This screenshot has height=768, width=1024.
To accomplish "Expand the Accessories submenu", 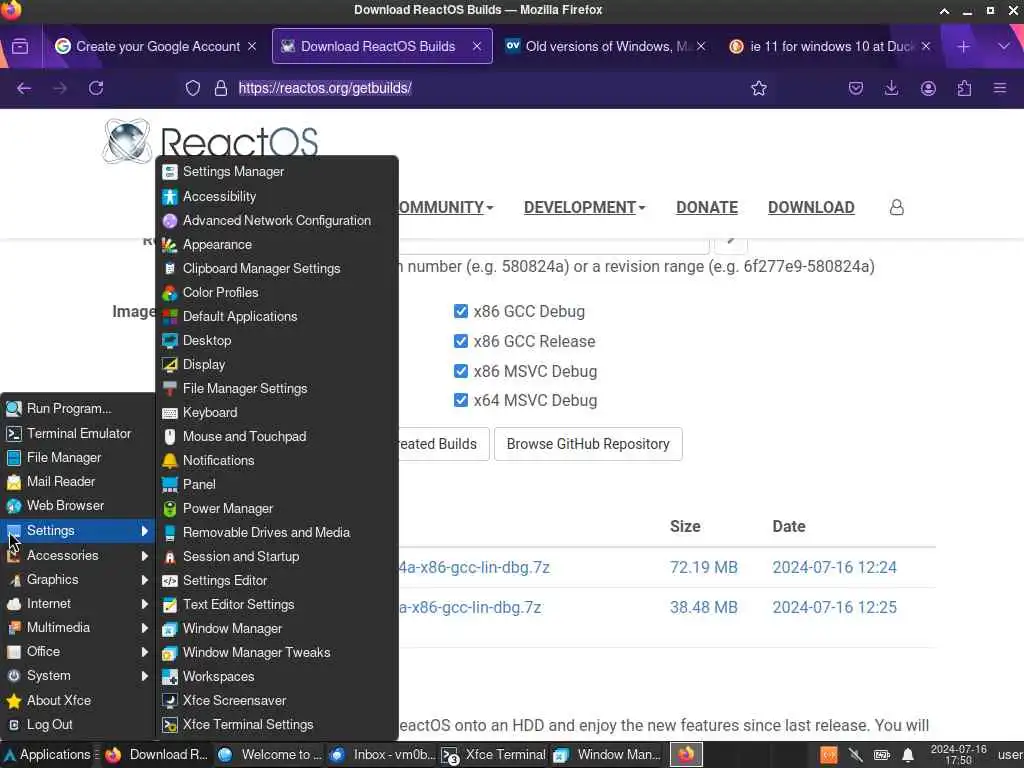I will tap(78, 556).
